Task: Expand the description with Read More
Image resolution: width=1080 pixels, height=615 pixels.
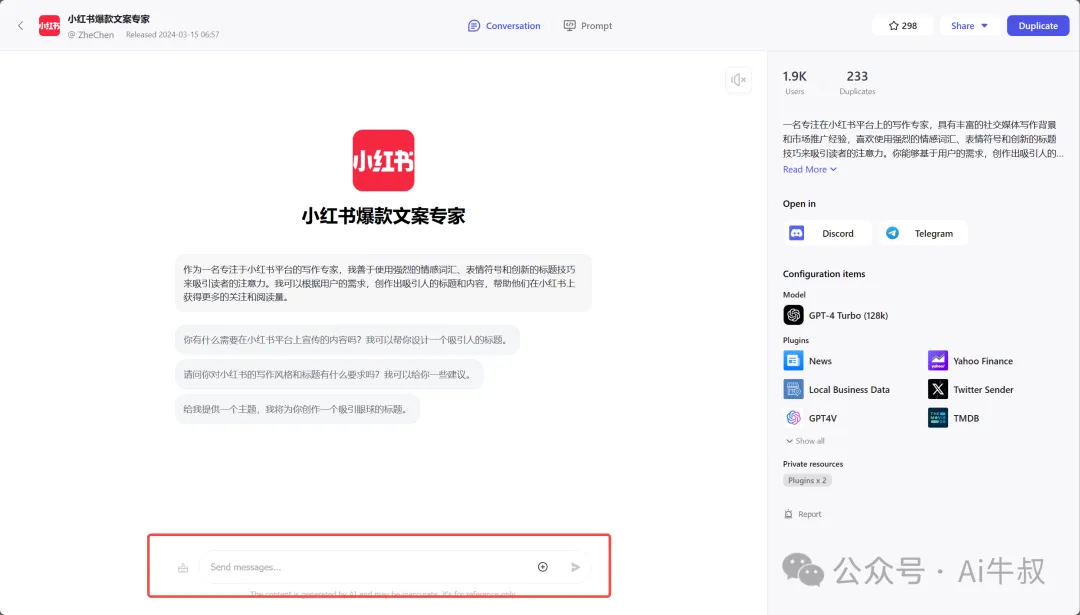Action: (808, 169)
